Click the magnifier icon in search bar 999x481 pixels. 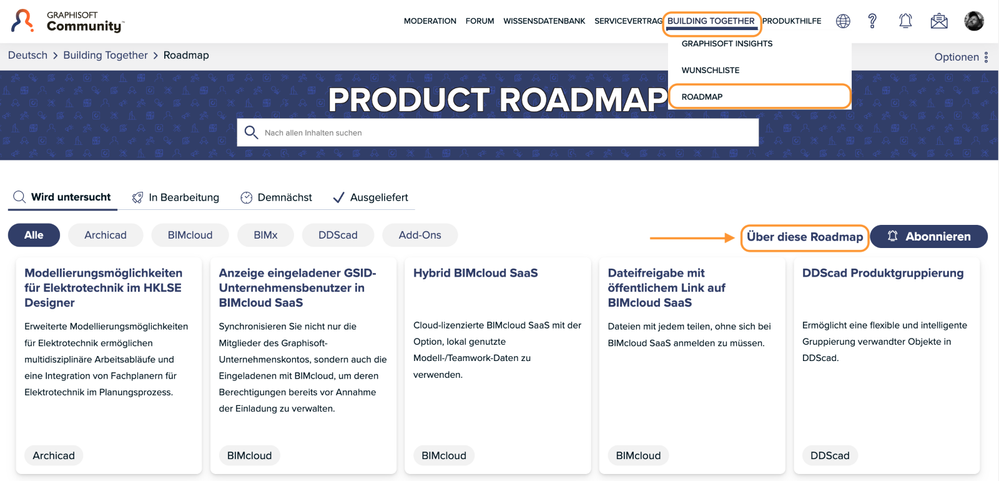click(x=252, y=133)
